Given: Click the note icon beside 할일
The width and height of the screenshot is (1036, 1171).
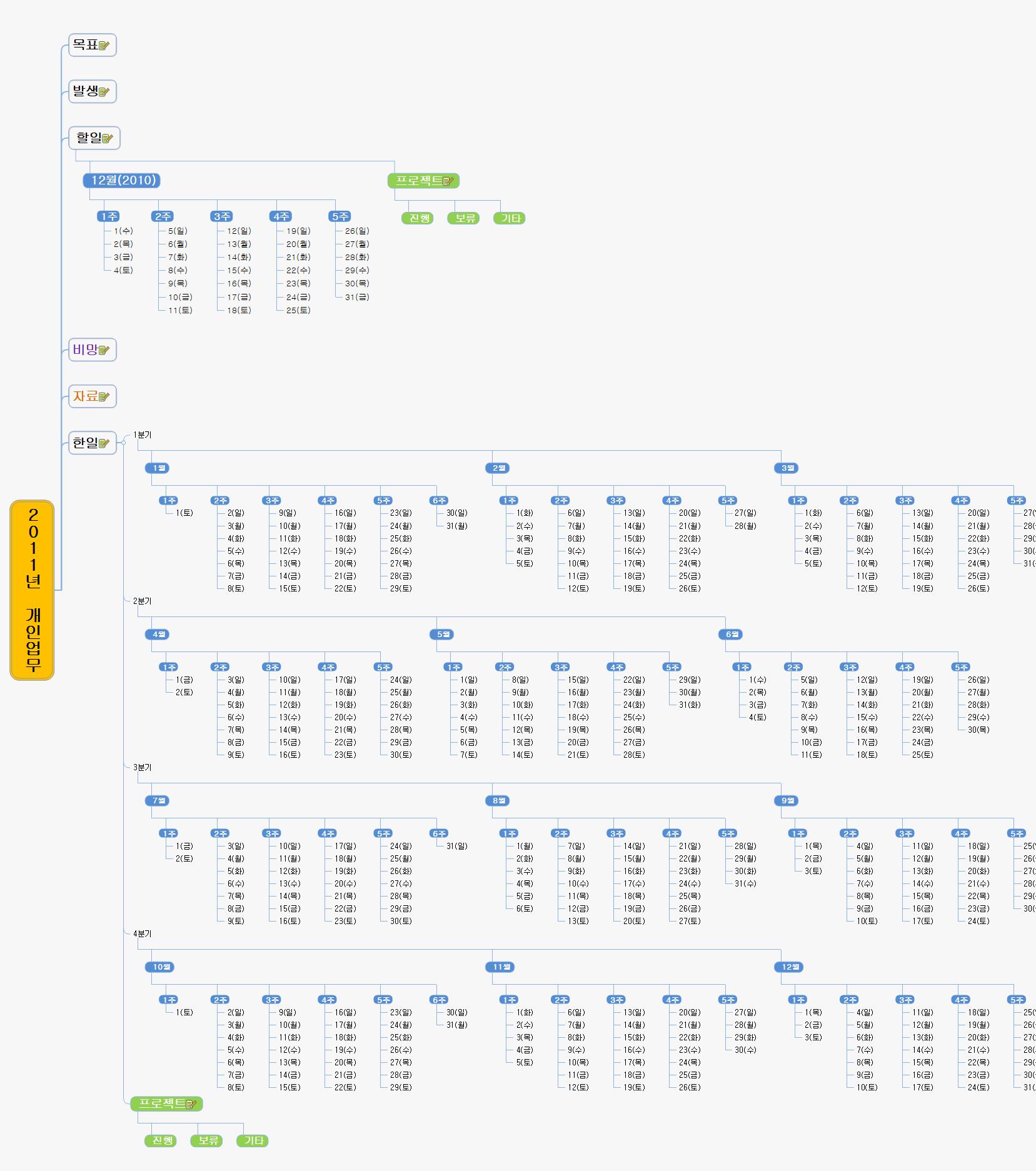Looking at the screenshot, I should pos(108,138).
